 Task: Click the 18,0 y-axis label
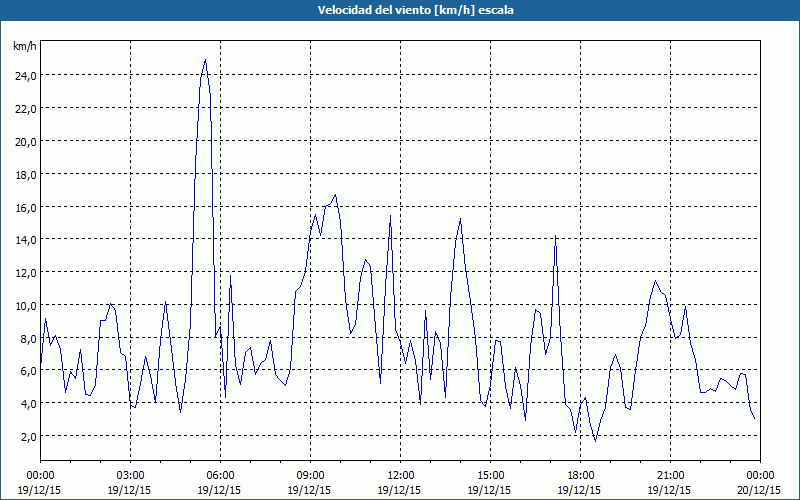pos(26,174)
